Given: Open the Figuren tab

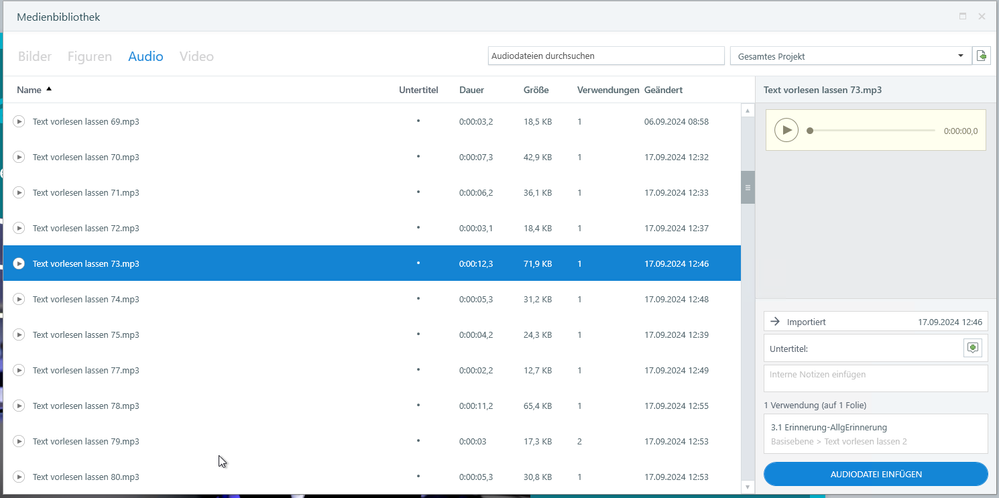Looking at the screenshot, I should pos(90,57).
